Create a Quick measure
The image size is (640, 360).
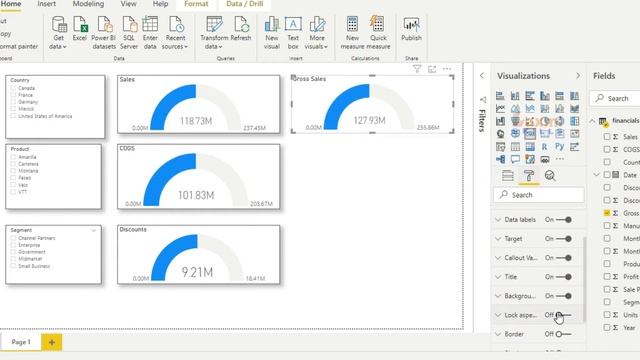pos(378,33)
